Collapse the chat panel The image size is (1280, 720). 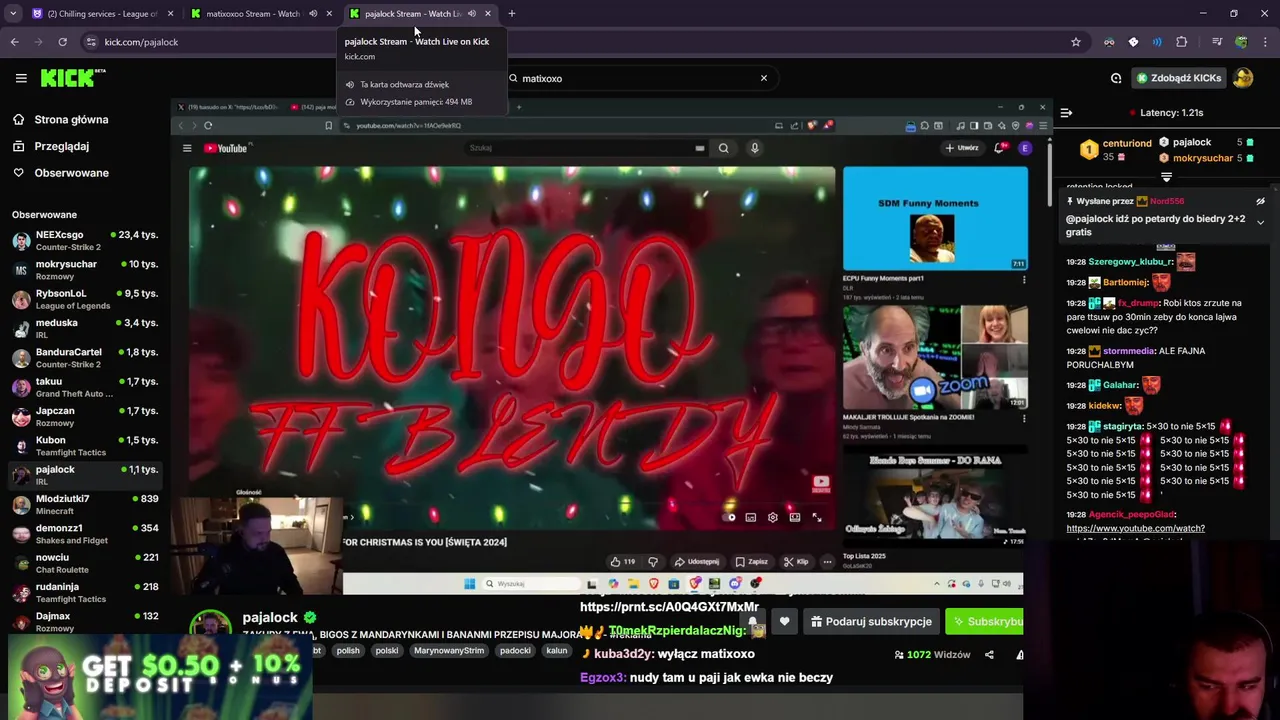1066,113
